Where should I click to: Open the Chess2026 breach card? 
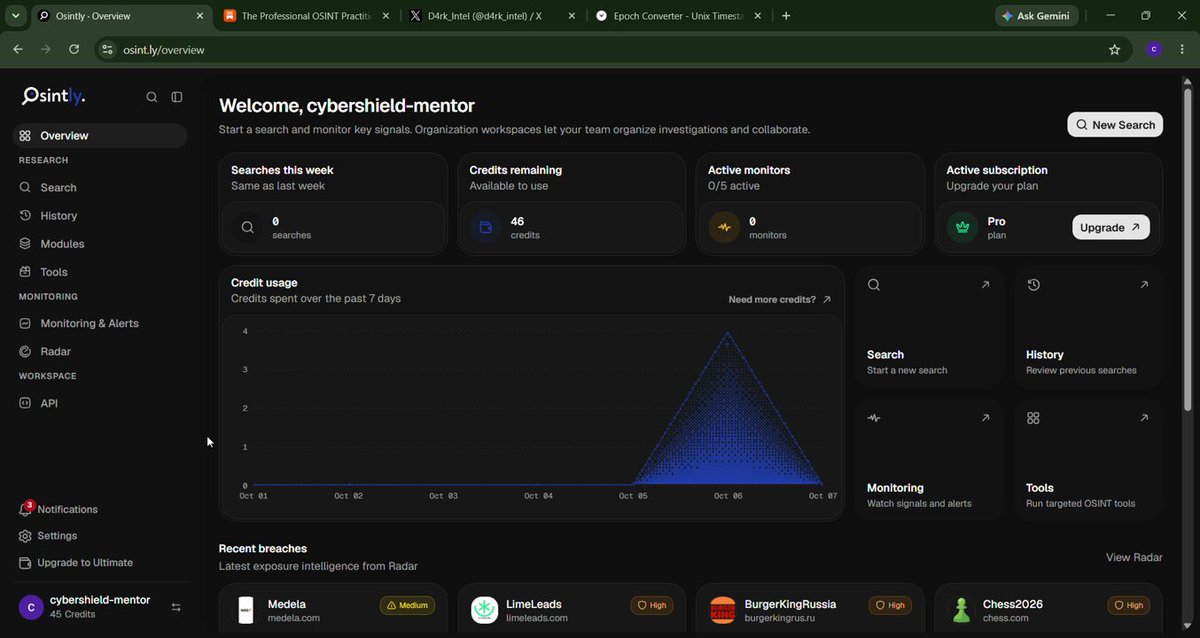coord(1049,610)
